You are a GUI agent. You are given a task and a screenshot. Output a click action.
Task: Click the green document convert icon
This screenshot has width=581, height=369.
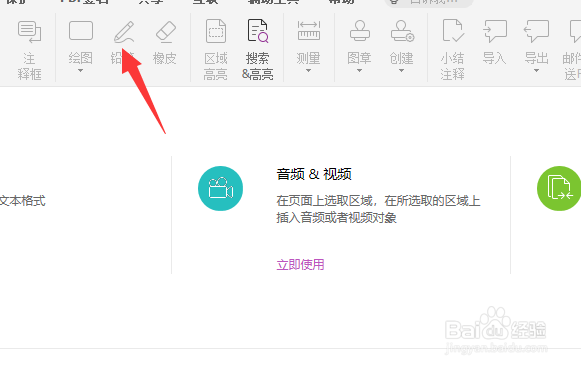click(x=559, y=189)
